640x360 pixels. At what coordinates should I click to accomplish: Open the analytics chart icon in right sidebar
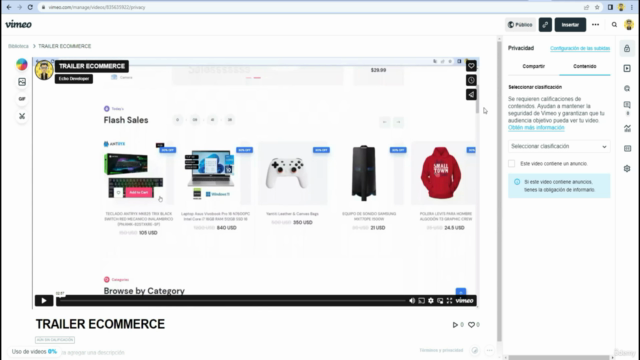click(627, 129)
